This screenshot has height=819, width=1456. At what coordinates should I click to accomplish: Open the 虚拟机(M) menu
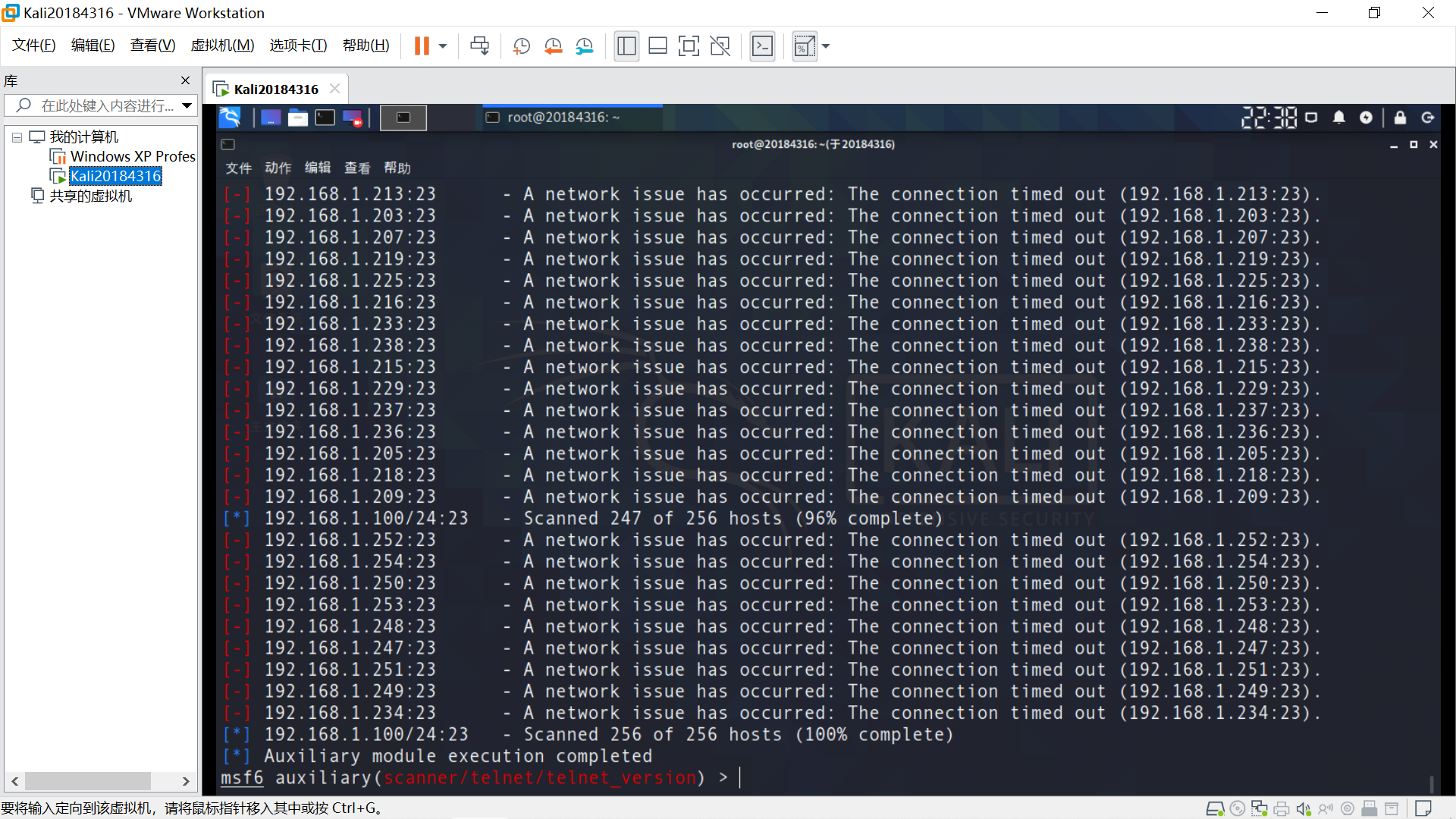pos(222,45)
